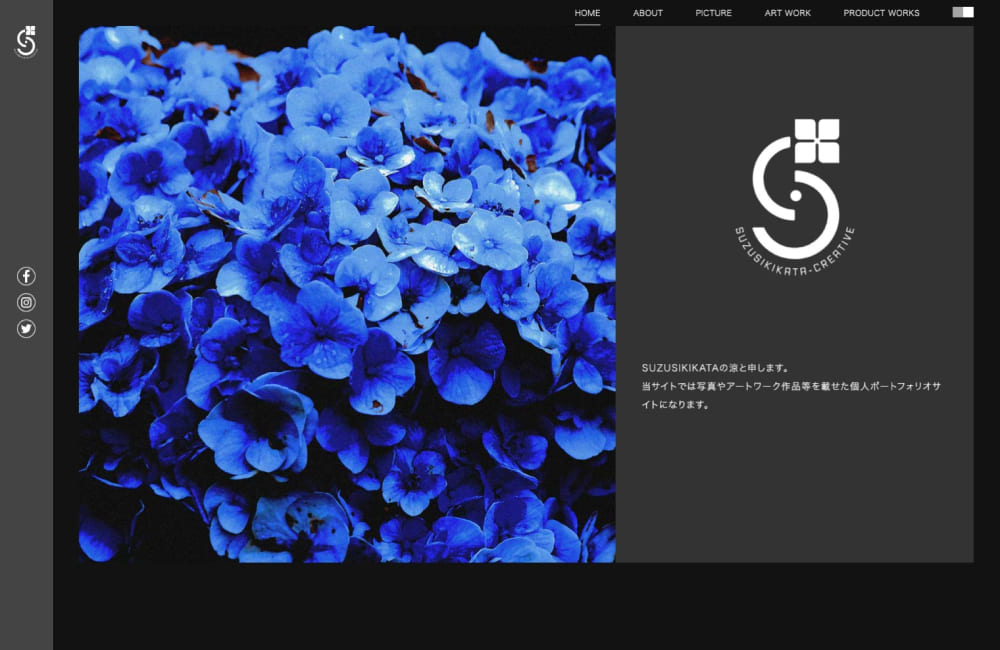
Task: Open the Instagram profile icon
Action: pyautogui.click(x=26, y=302)
